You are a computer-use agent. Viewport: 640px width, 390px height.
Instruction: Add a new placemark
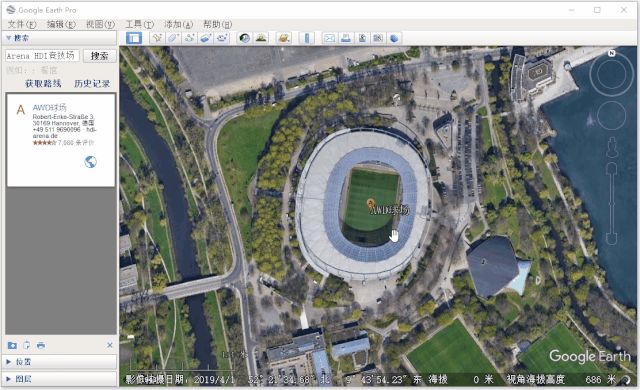pyautogui.click(x=157, y=38)
